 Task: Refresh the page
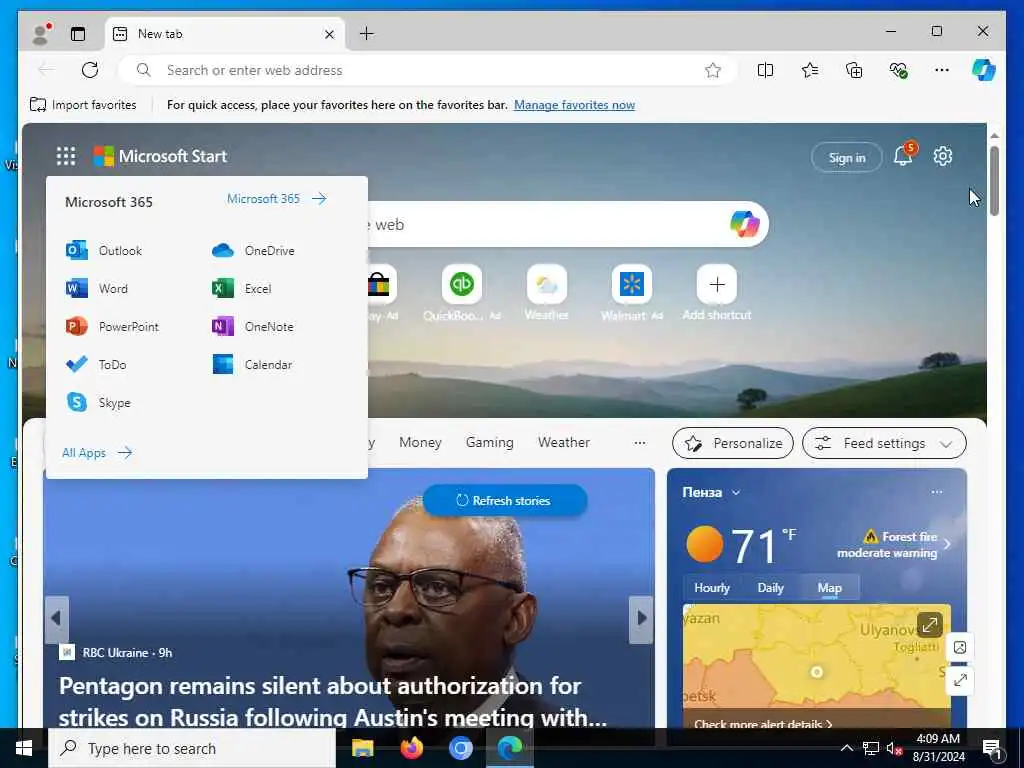pos(90,70)
